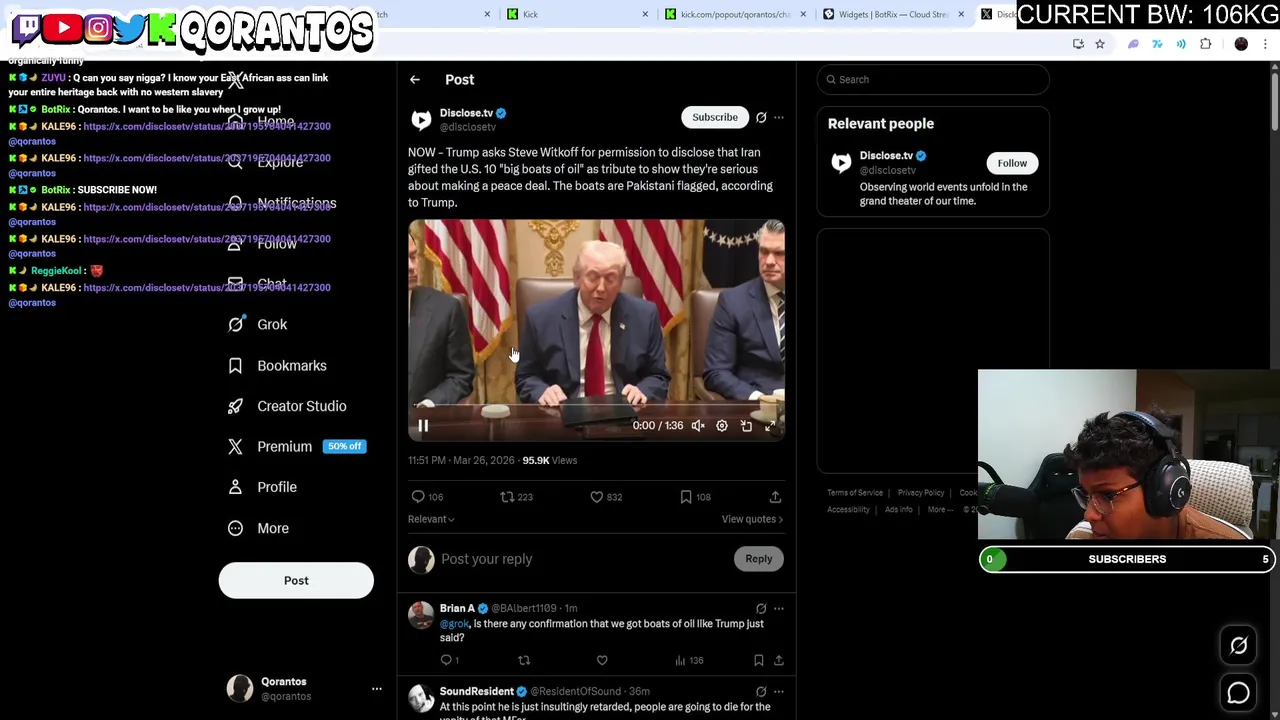
Task: Click the Search input field
Action: click(x=933, y=80)
